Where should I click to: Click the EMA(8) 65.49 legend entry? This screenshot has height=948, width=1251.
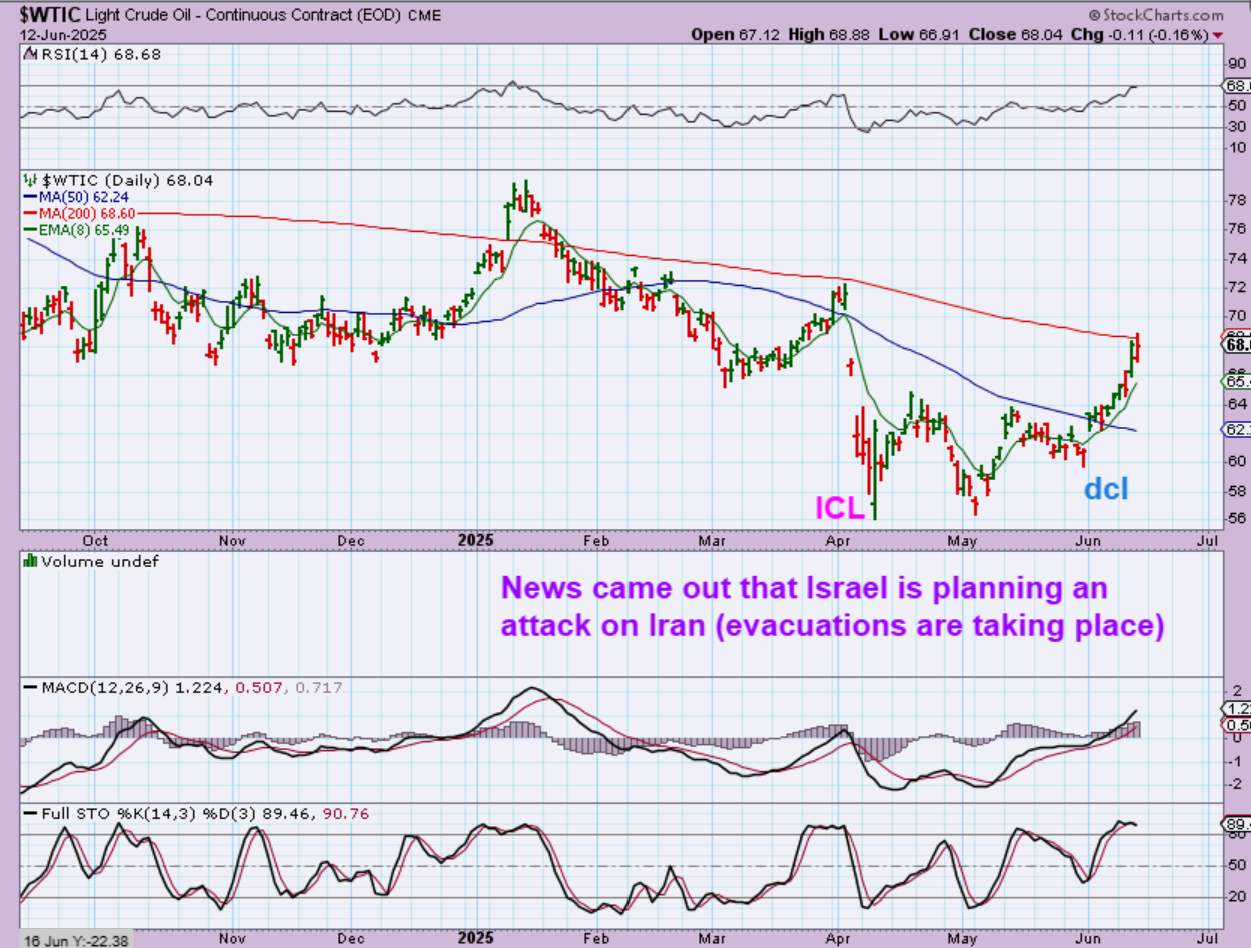click(84, 229)
